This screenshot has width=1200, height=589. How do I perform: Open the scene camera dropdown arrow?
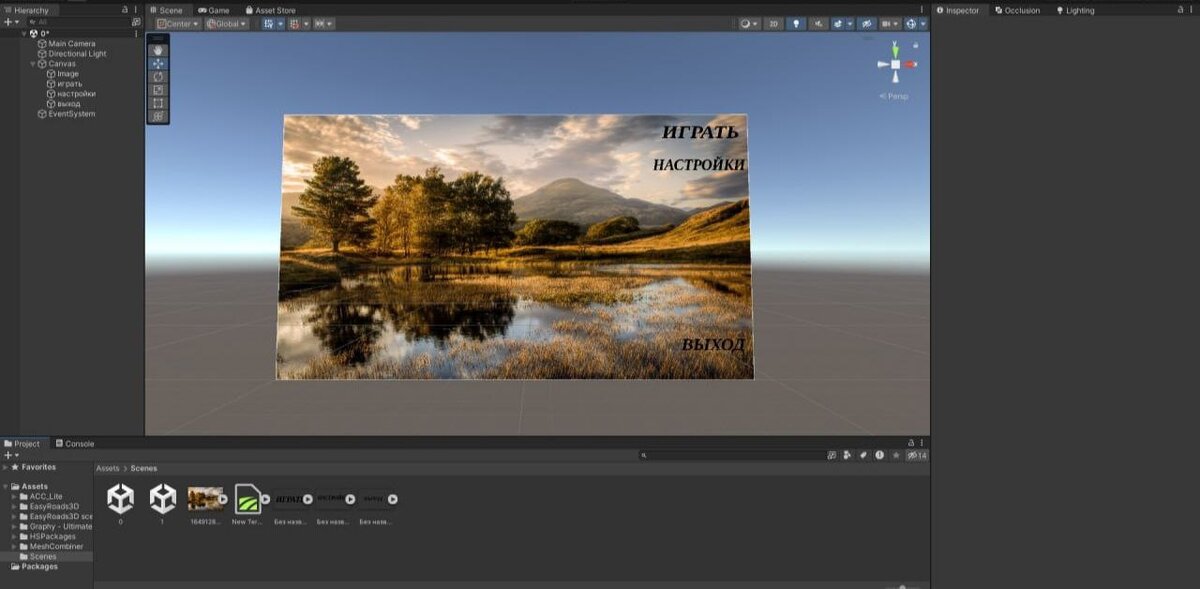(x=897, y=24)
